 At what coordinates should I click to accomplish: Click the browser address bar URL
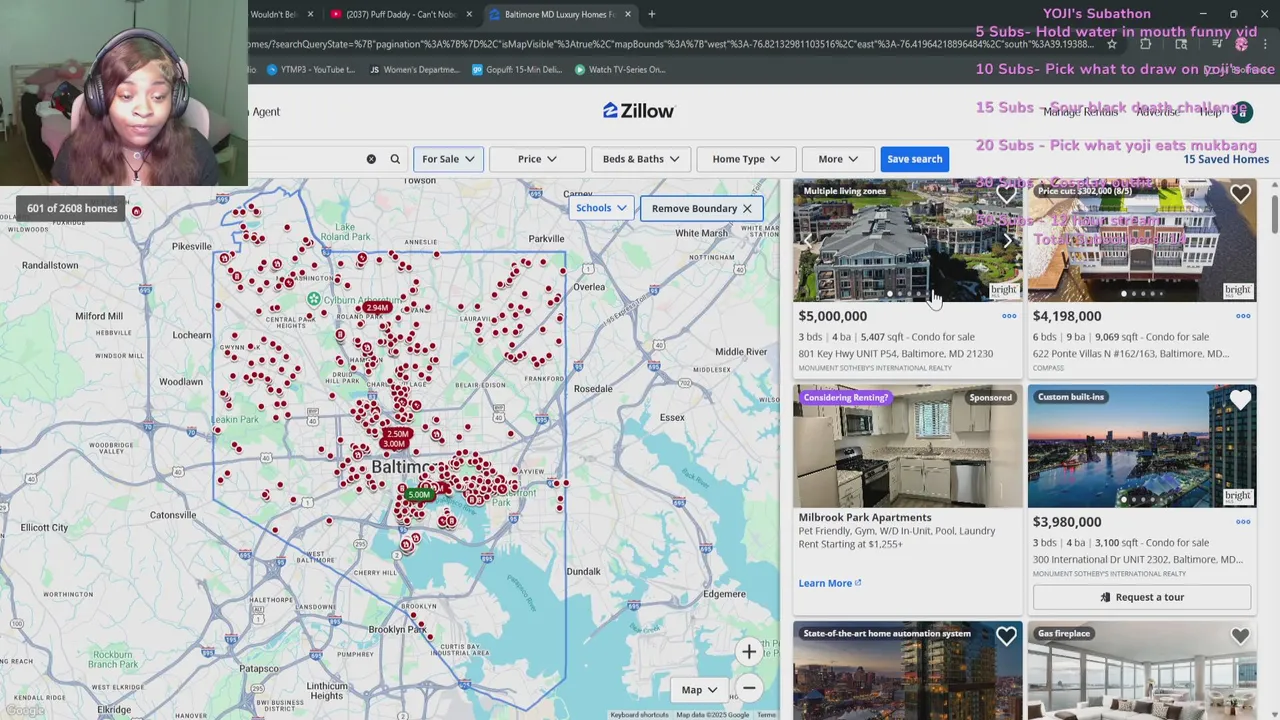[x=670, y=44]
